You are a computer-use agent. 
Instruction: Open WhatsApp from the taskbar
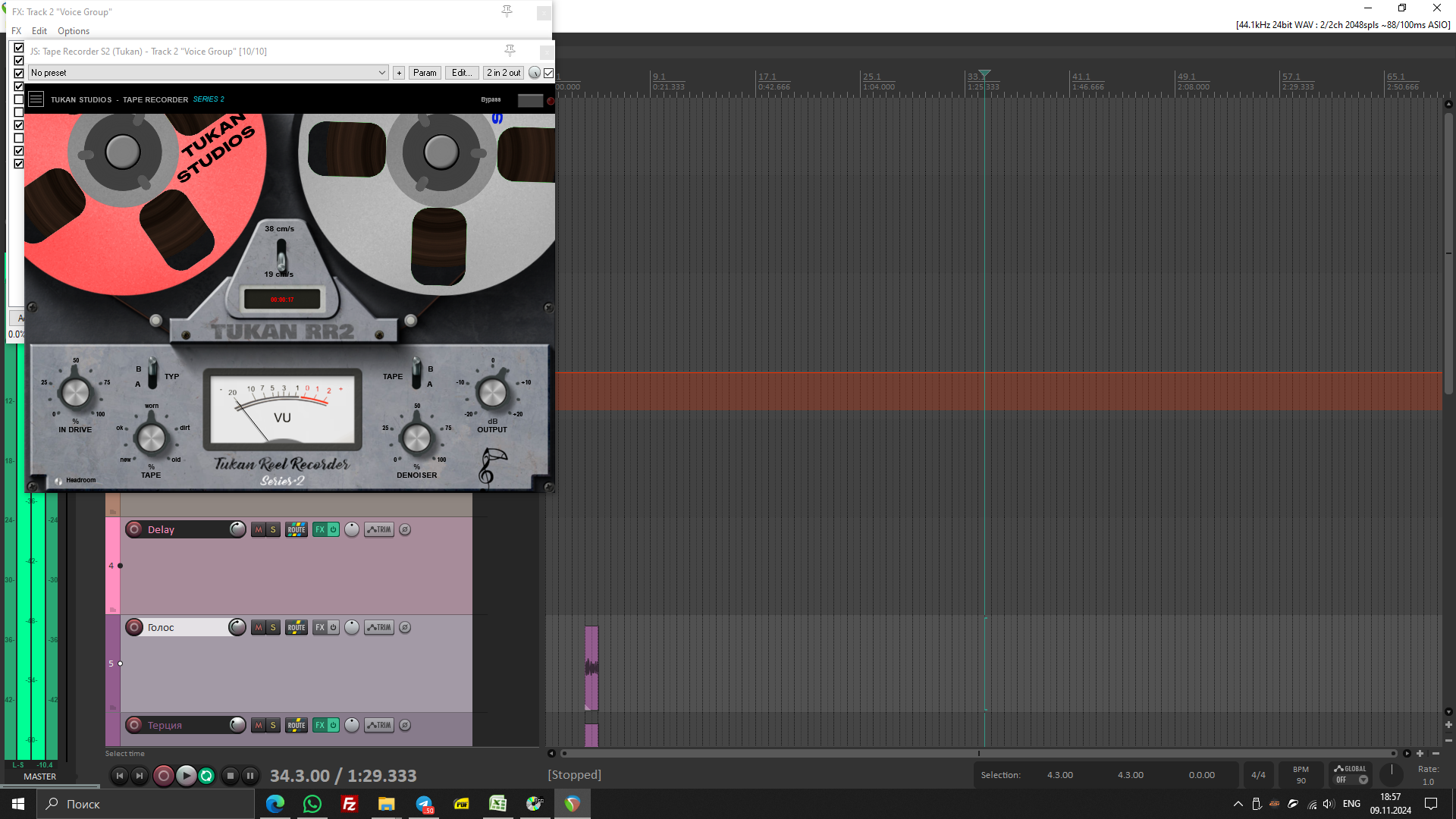[x=312, y=804]
